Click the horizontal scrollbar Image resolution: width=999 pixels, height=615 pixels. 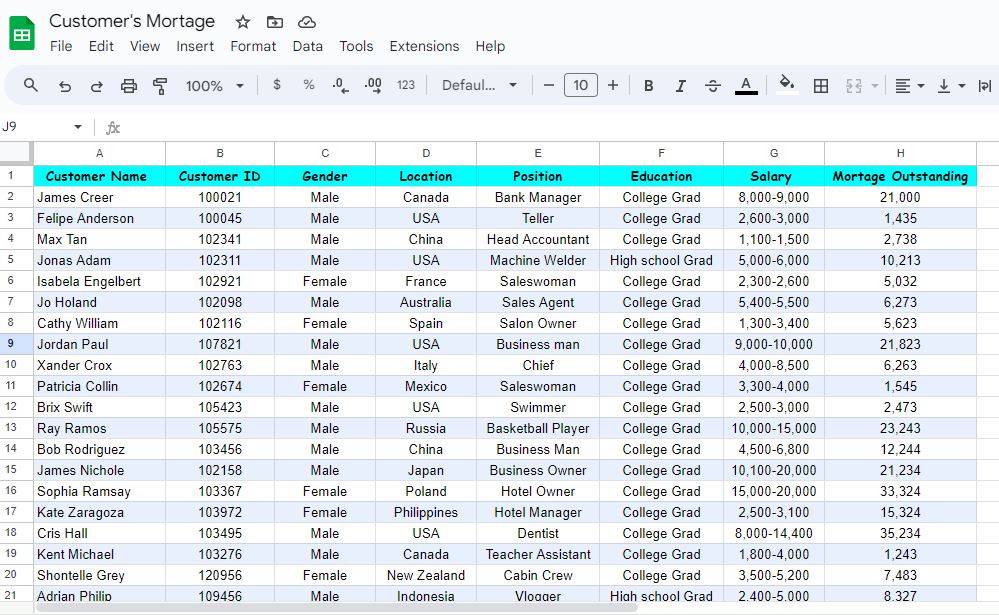click(x=336, y=607)
